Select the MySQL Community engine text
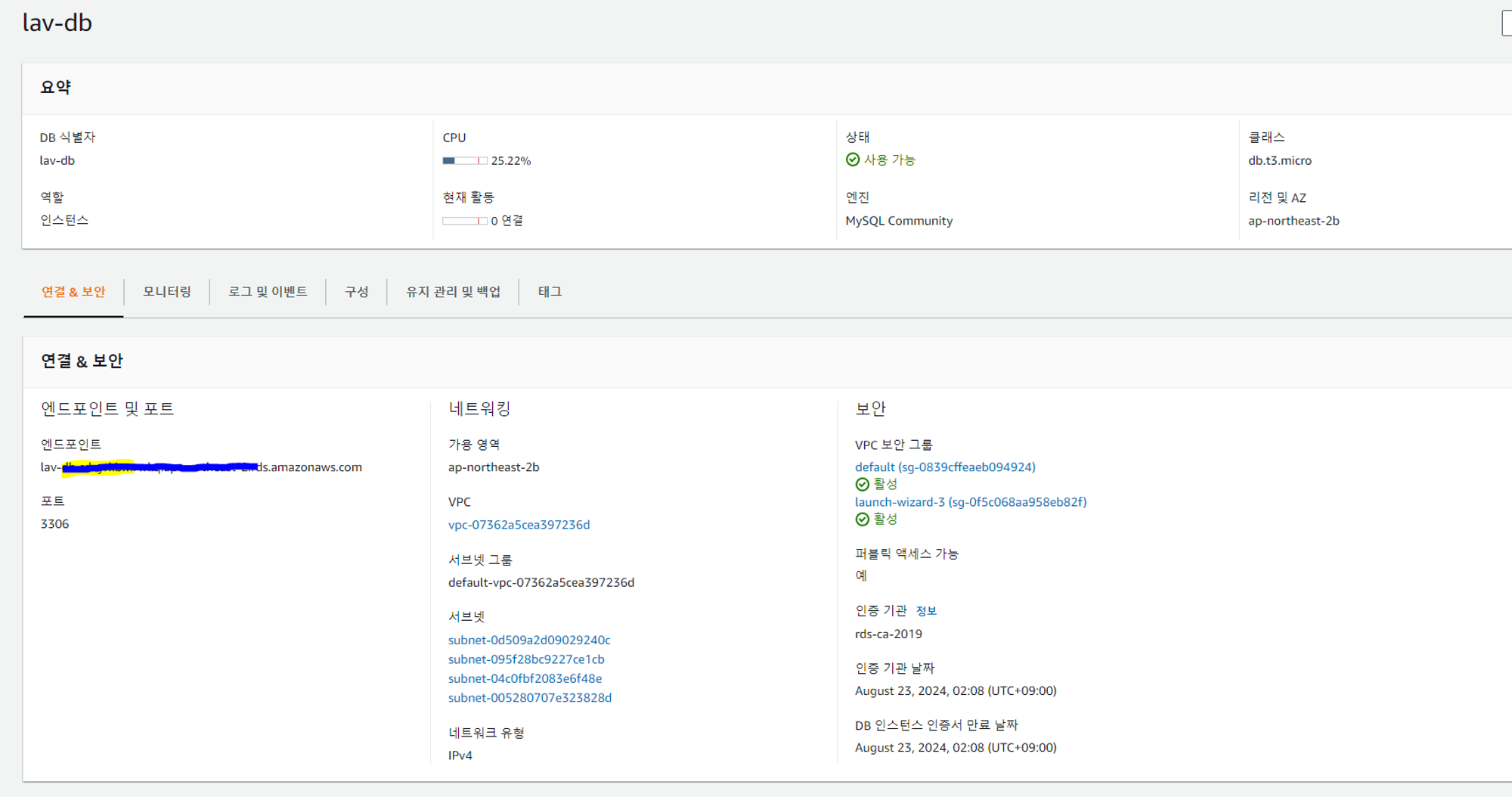 pos(899,221)
